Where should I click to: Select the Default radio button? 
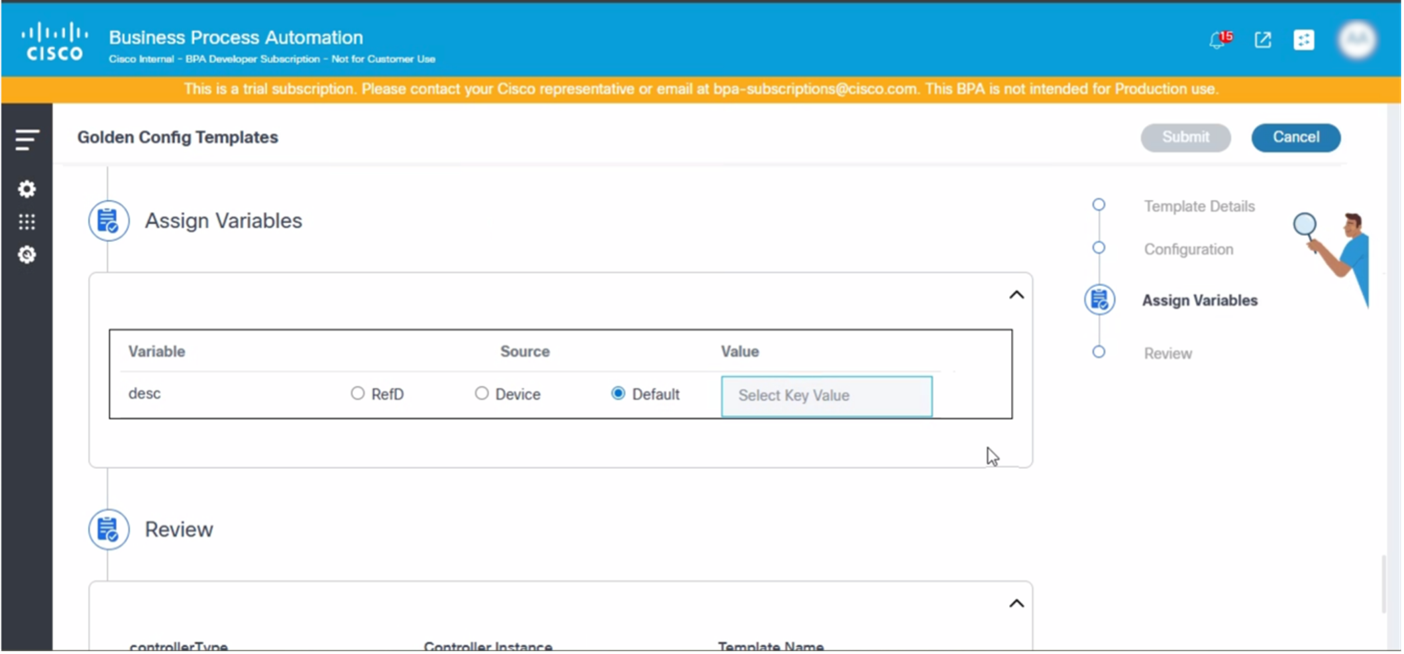[x=618, y=394]
